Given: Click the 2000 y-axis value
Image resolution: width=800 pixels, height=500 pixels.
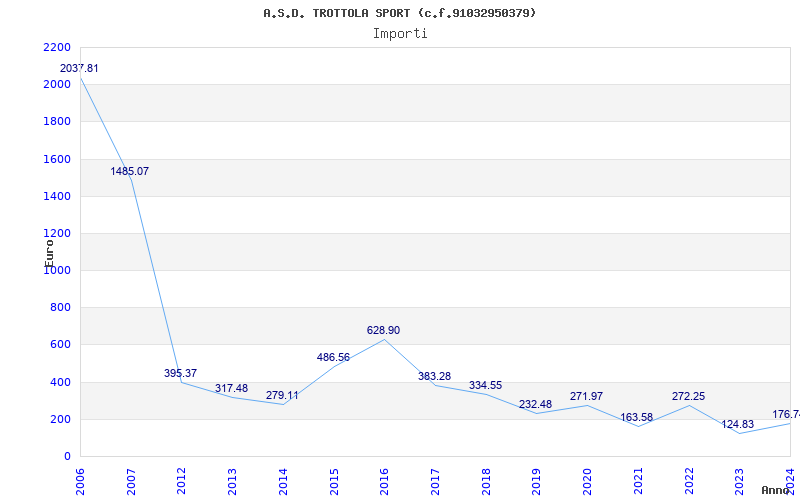Looking at the screenshot, I should [57, 84].
